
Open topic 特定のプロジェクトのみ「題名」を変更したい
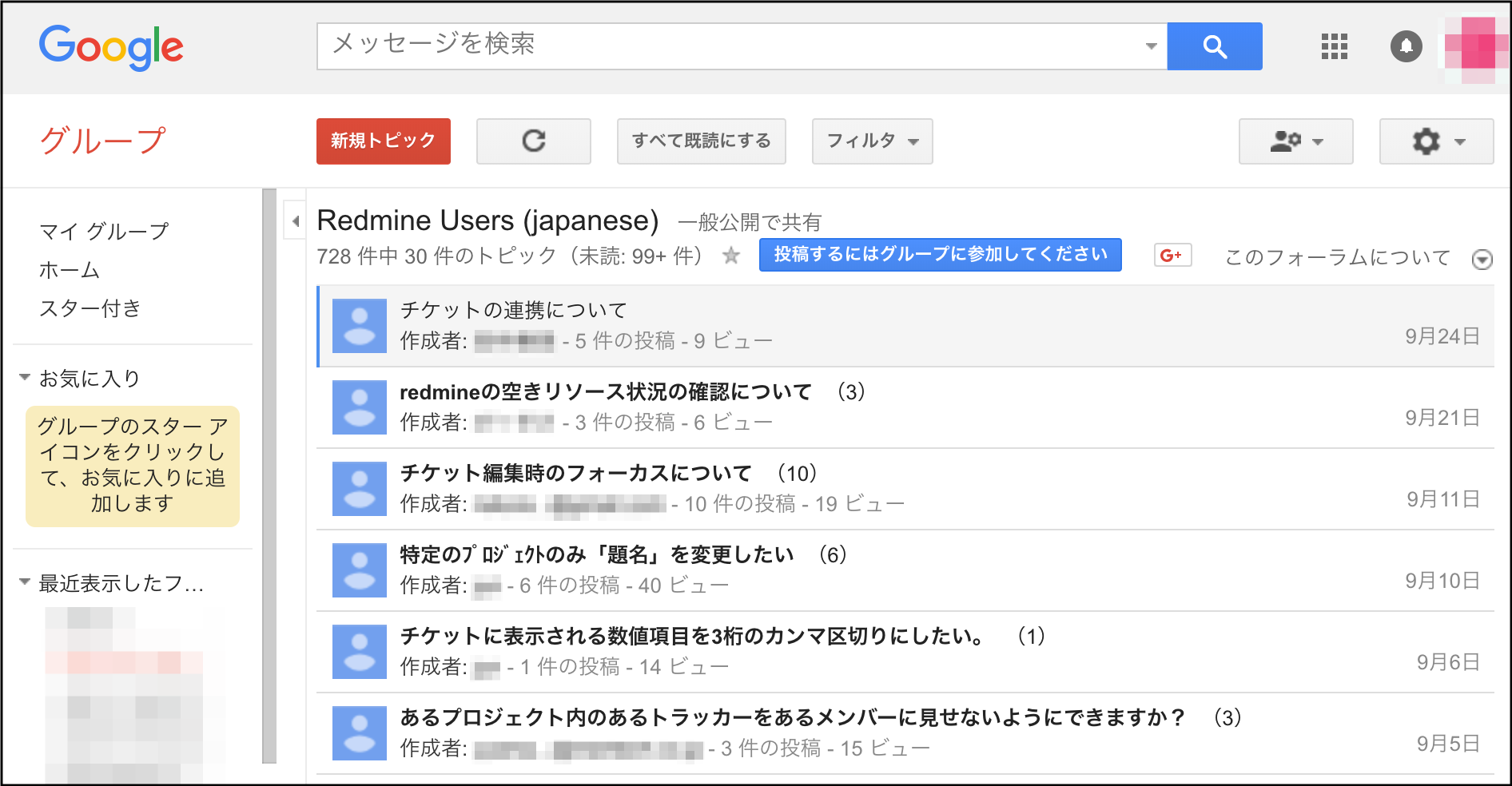597,554
